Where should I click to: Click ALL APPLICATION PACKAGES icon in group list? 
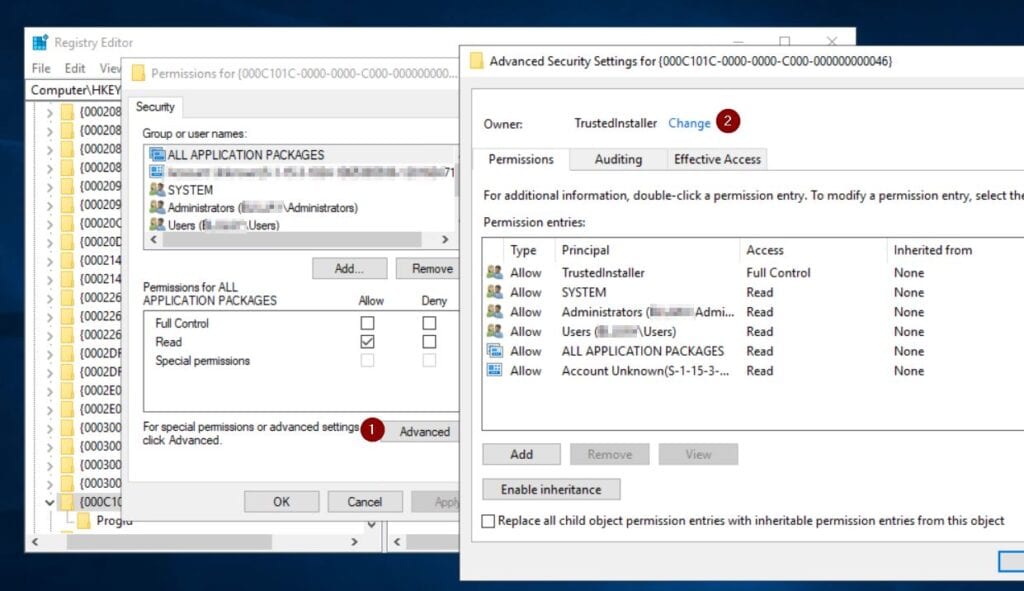[157, 154]
